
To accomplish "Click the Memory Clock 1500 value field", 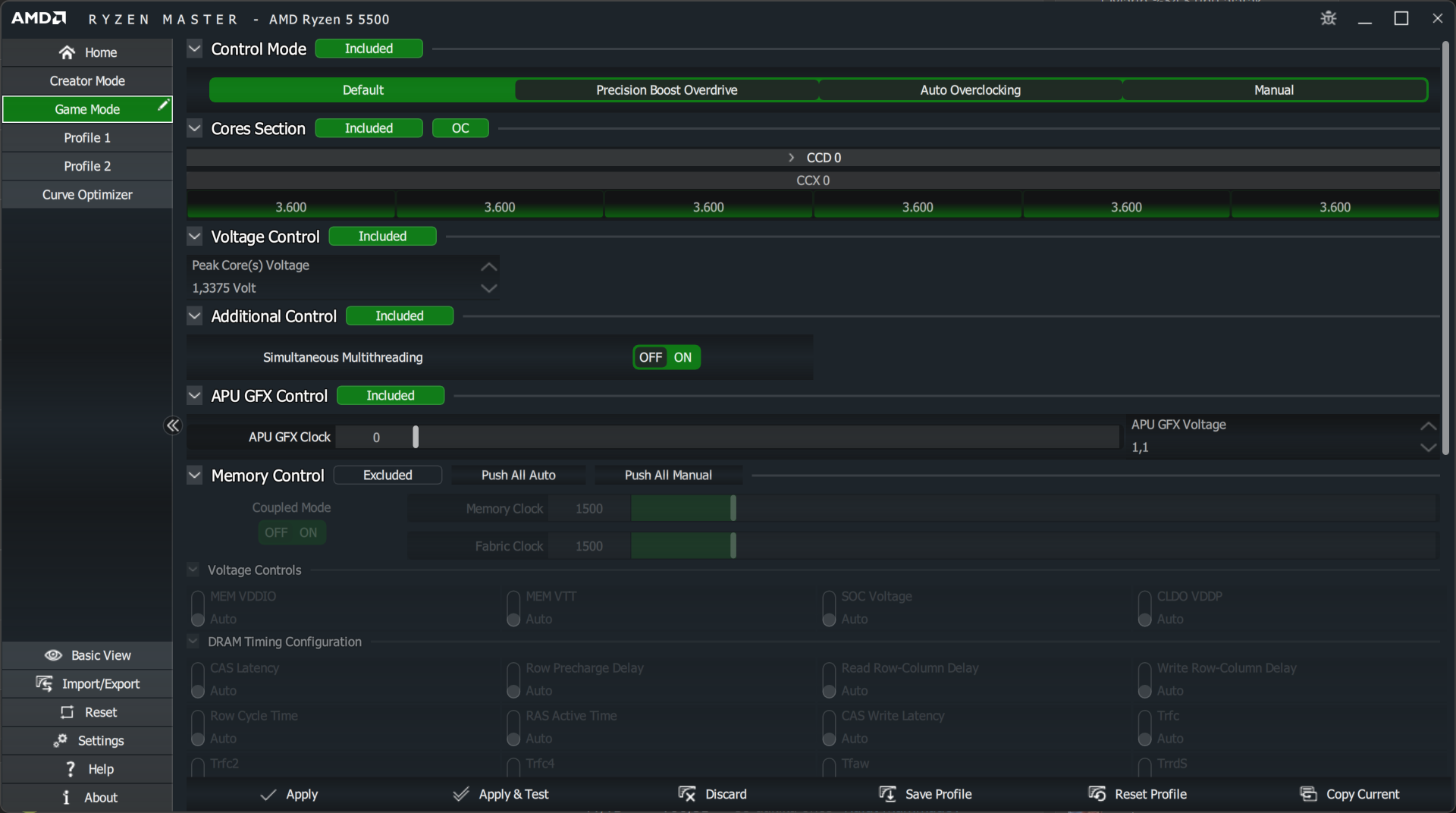I will point(589,508).
